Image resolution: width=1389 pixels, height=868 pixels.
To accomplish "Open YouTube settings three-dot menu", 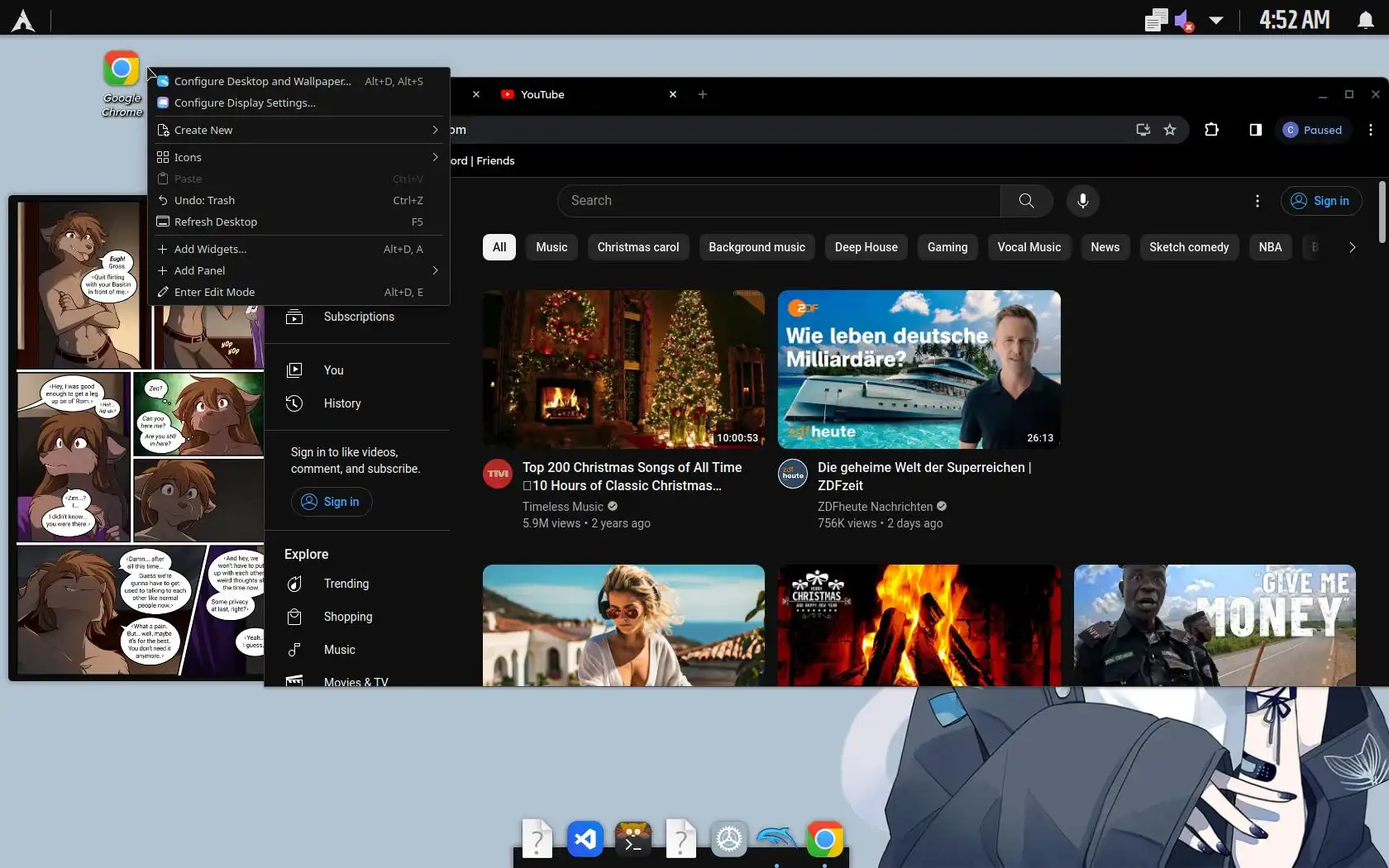I will click(1258, 201).
